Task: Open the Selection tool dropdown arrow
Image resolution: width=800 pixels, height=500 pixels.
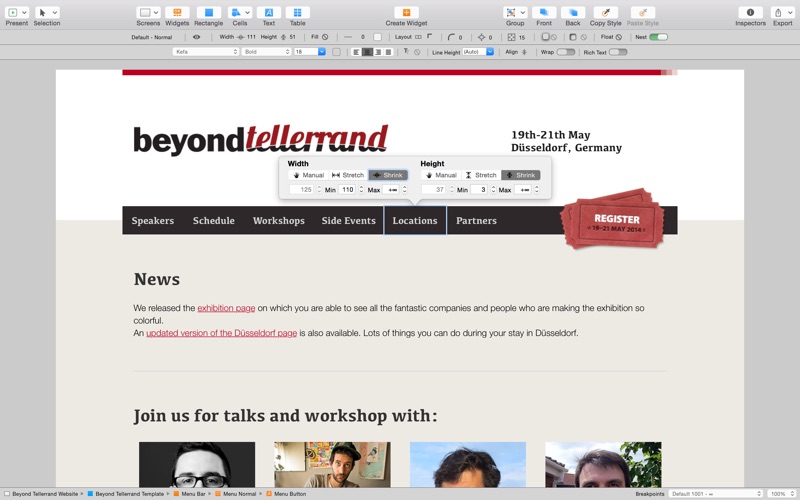Action: 55,12
